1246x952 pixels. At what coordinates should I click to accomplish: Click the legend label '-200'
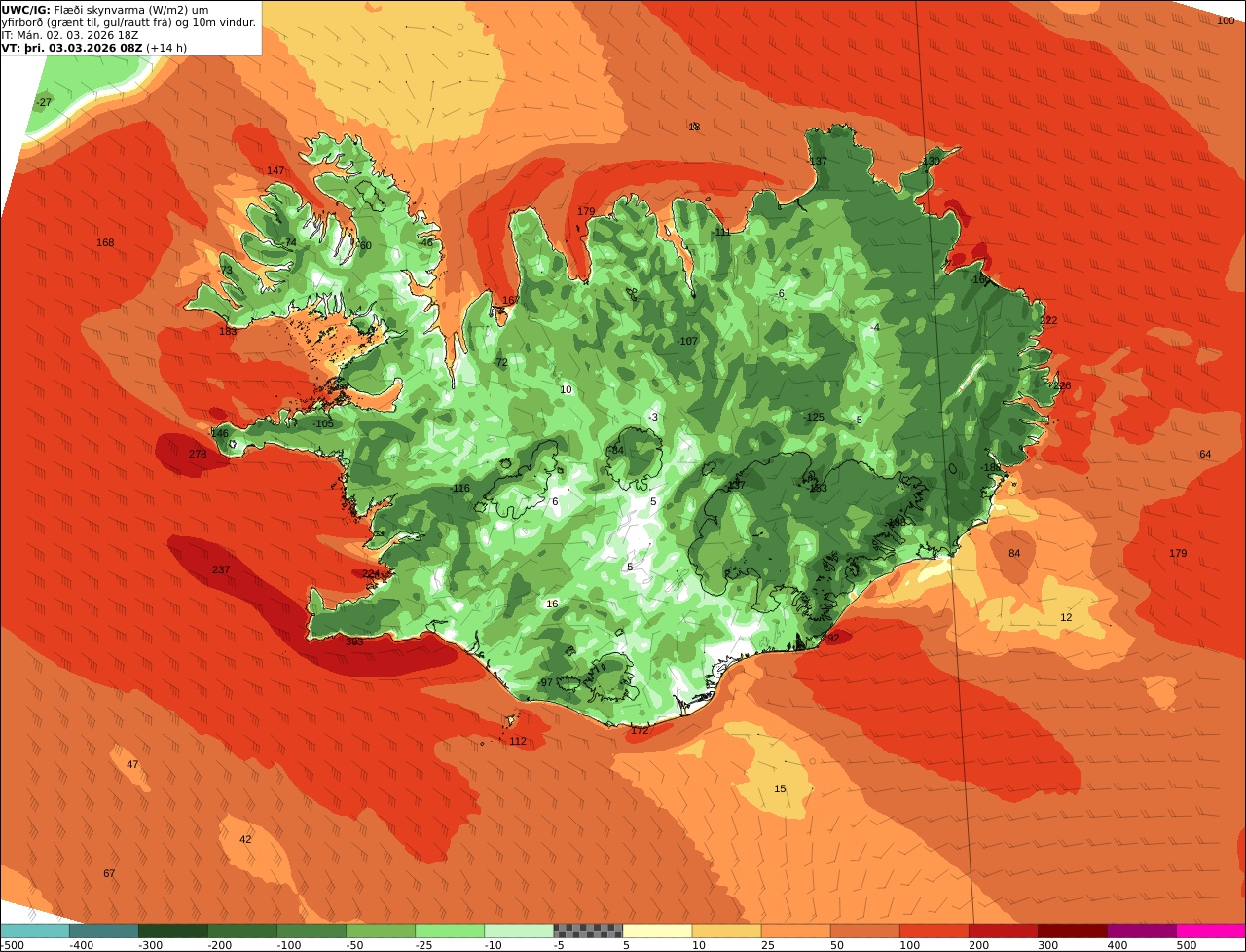(218, 945)
